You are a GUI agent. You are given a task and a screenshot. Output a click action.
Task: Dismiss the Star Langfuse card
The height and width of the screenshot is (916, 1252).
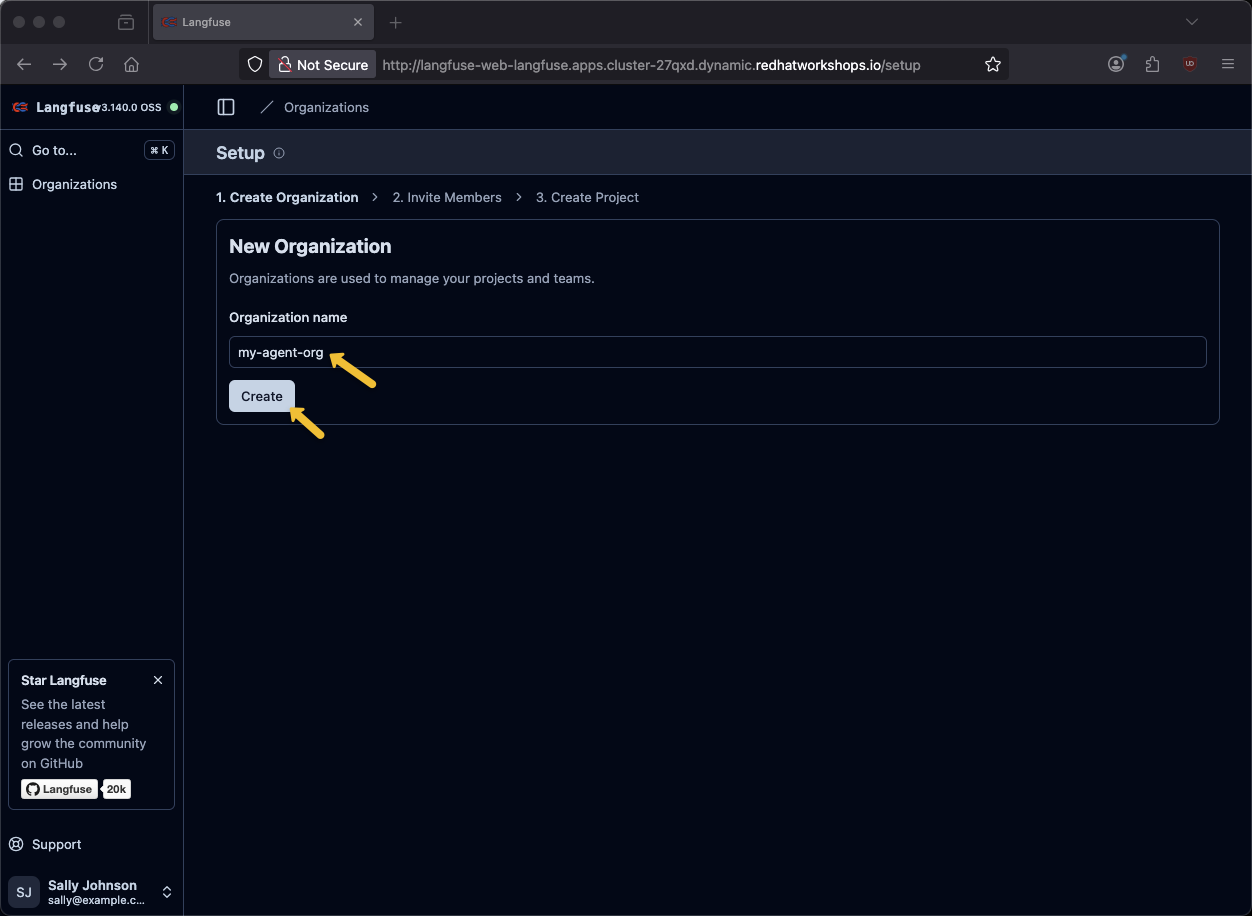[x=158, y=680]
